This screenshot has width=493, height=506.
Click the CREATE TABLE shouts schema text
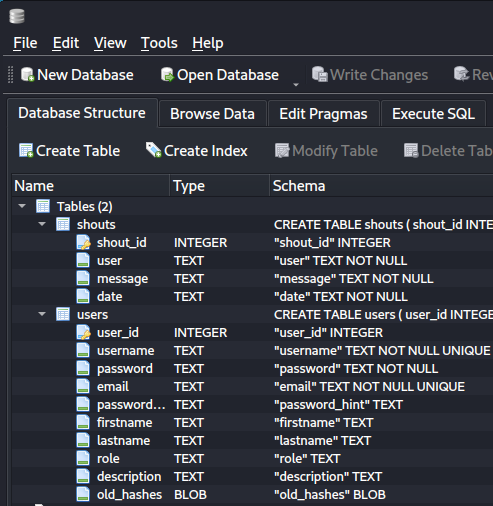pos(383,225)
